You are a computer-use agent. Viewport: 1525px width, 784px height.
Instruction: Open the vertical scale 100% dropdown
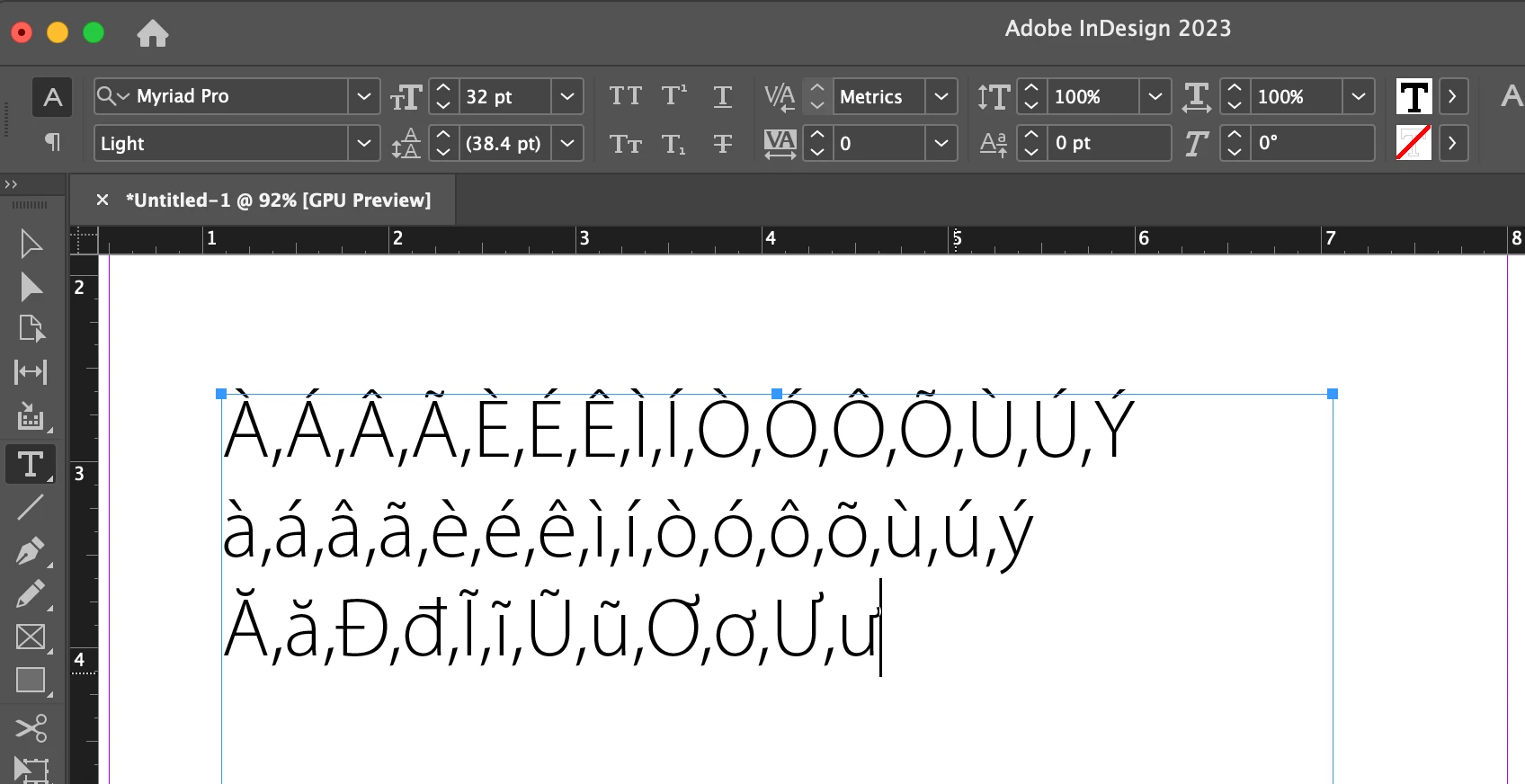point(1155,96)
